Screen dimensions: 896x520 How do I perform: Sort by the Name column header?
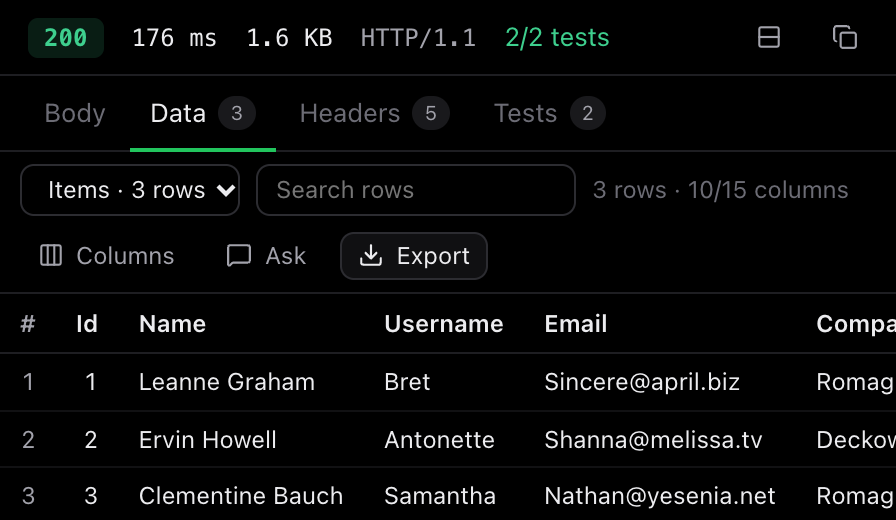coord(173,324)
